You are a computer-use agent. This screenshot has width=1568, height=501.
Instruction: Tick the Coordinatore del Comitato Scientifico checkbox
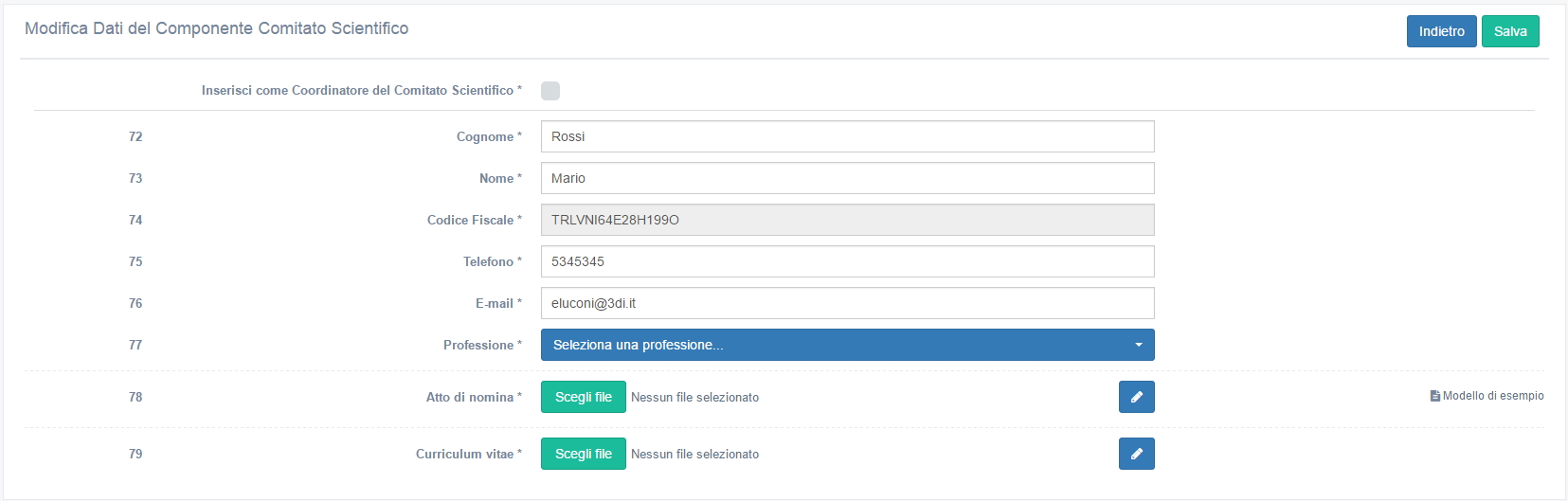(x=550, y=91)
